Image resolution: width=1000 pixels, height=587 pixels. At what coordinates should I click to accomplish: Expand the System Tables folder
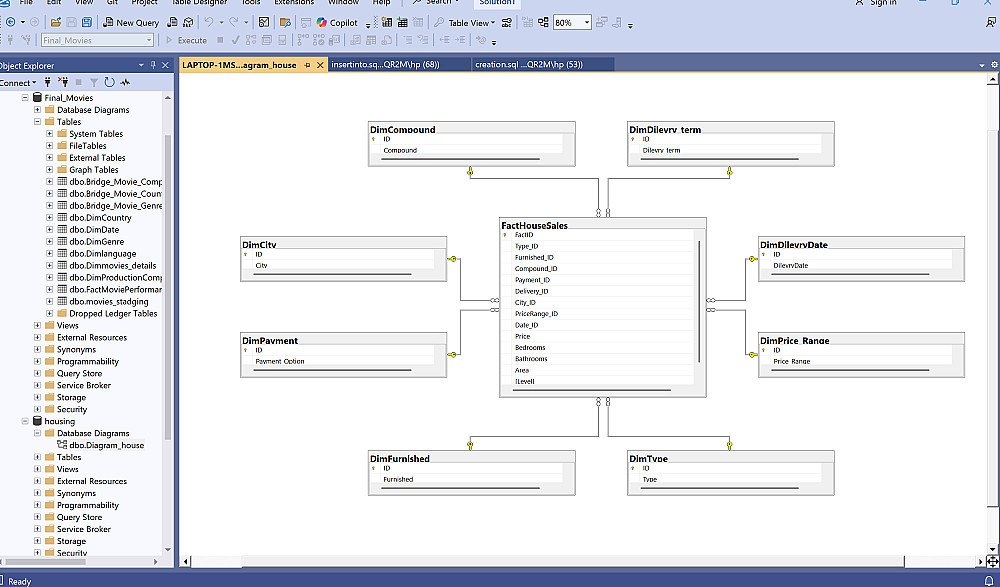click(50, 134)
